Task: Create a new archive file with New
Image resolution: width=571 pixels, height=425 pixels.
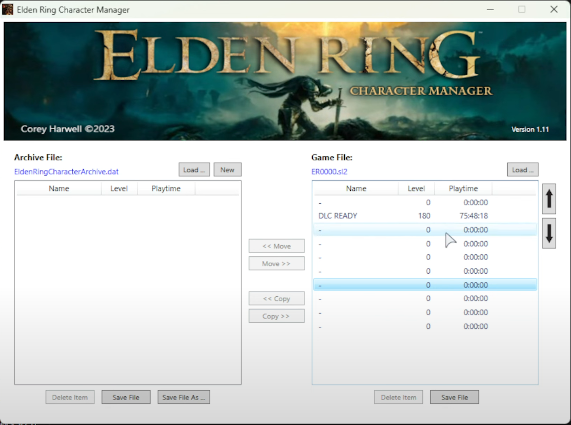Action: pos(227,170)
